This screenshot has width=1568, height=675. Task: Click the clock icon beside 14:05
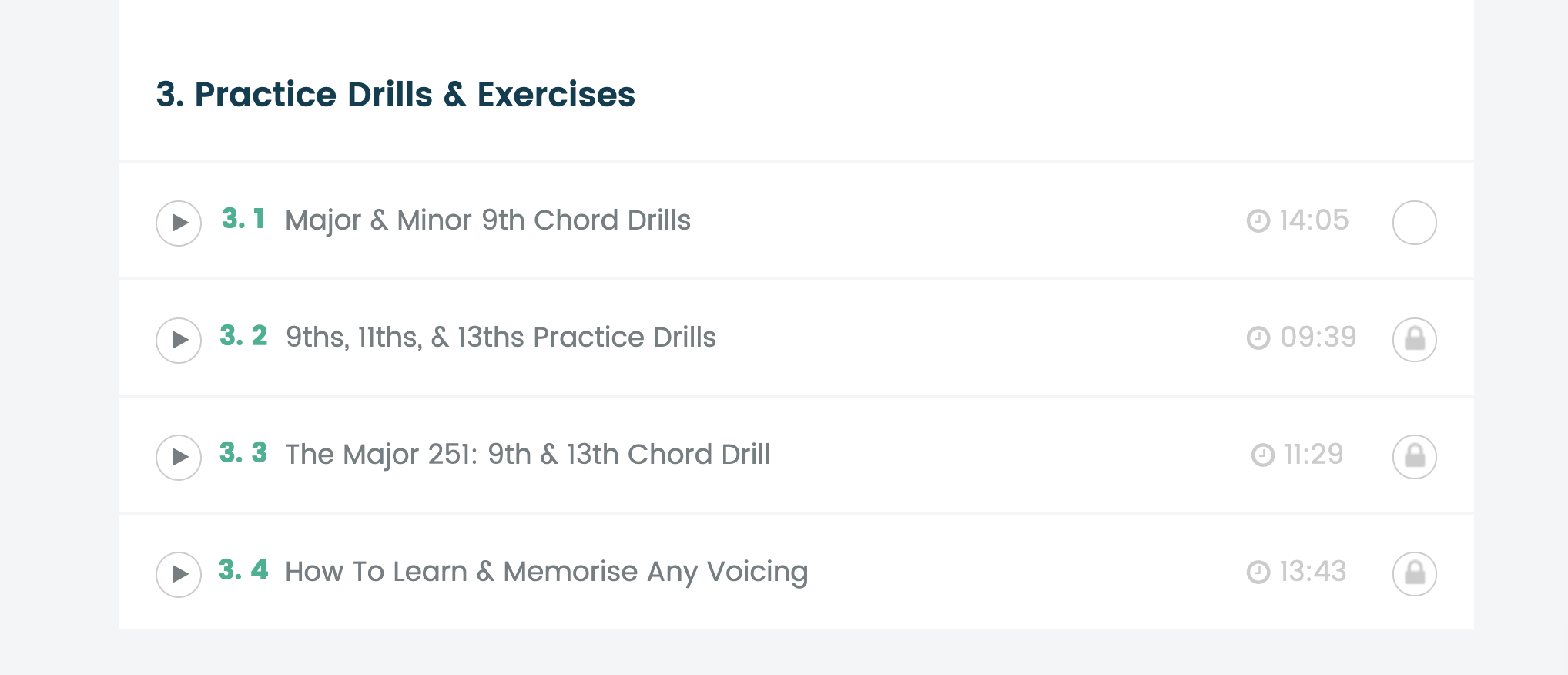click(1258, 221)
